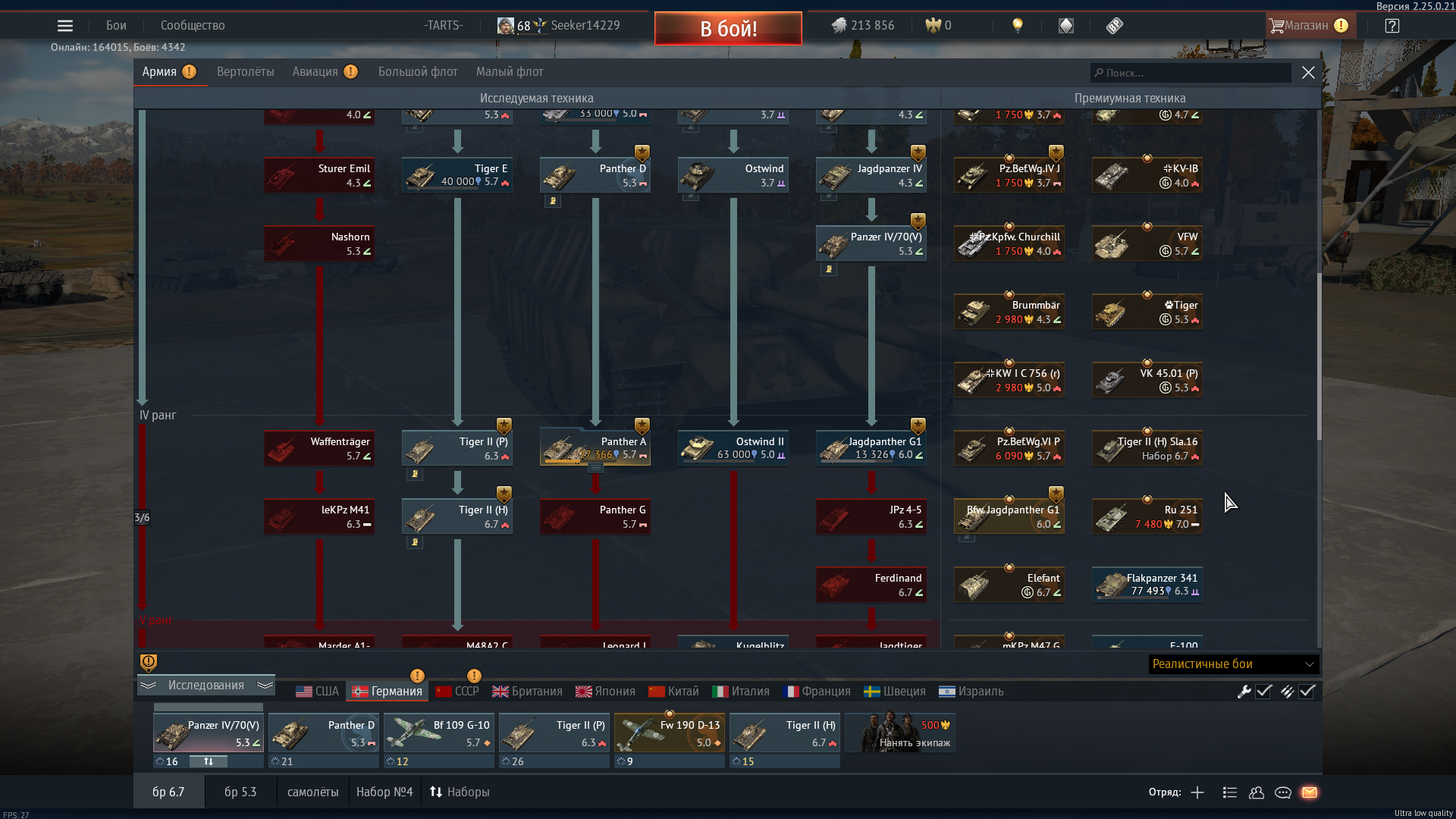
Task: Open the Бои menu
Action: (x=116, y=26)
